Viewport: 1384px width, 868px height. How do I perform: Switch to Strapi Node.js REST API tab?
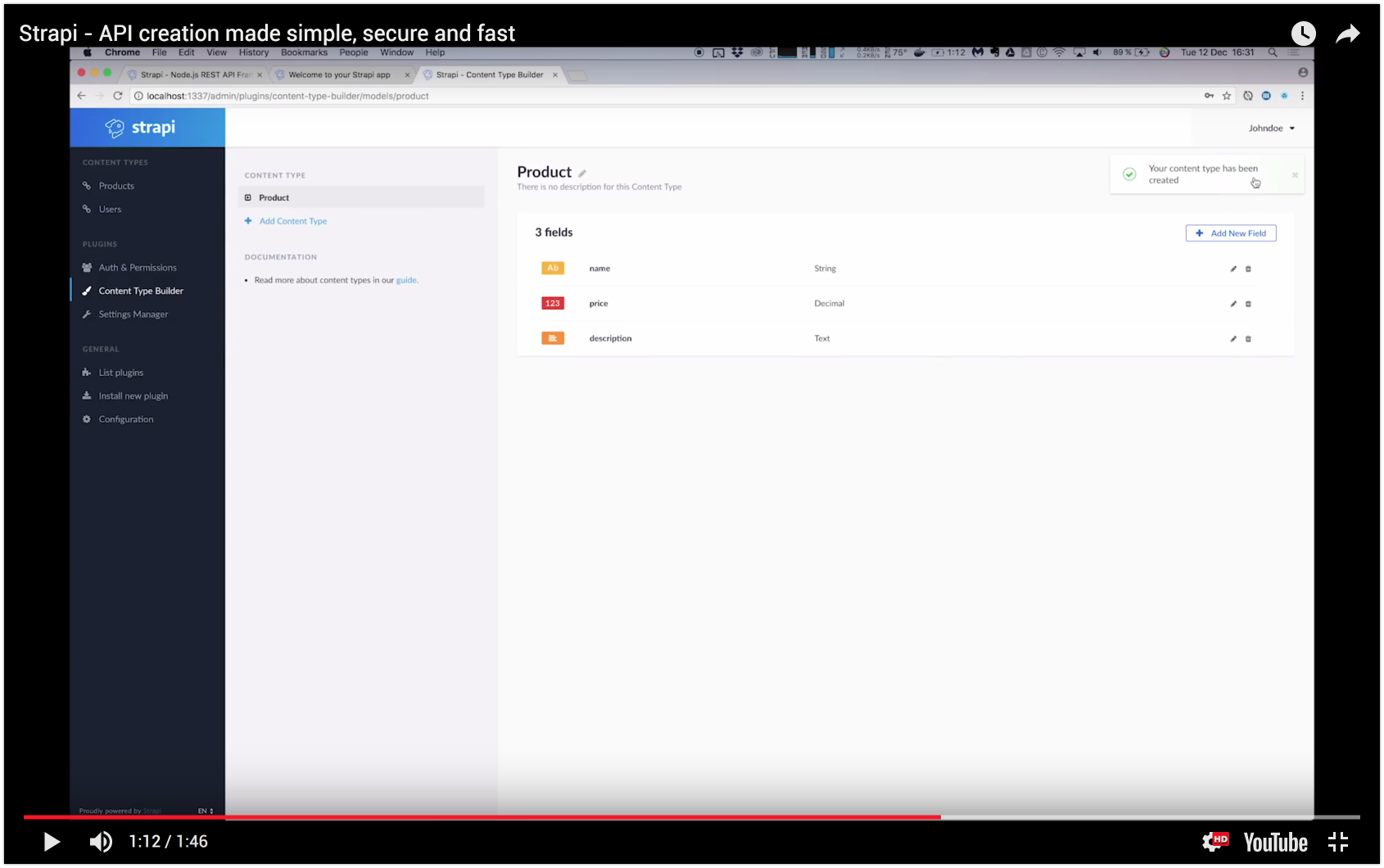click(196, 75)
